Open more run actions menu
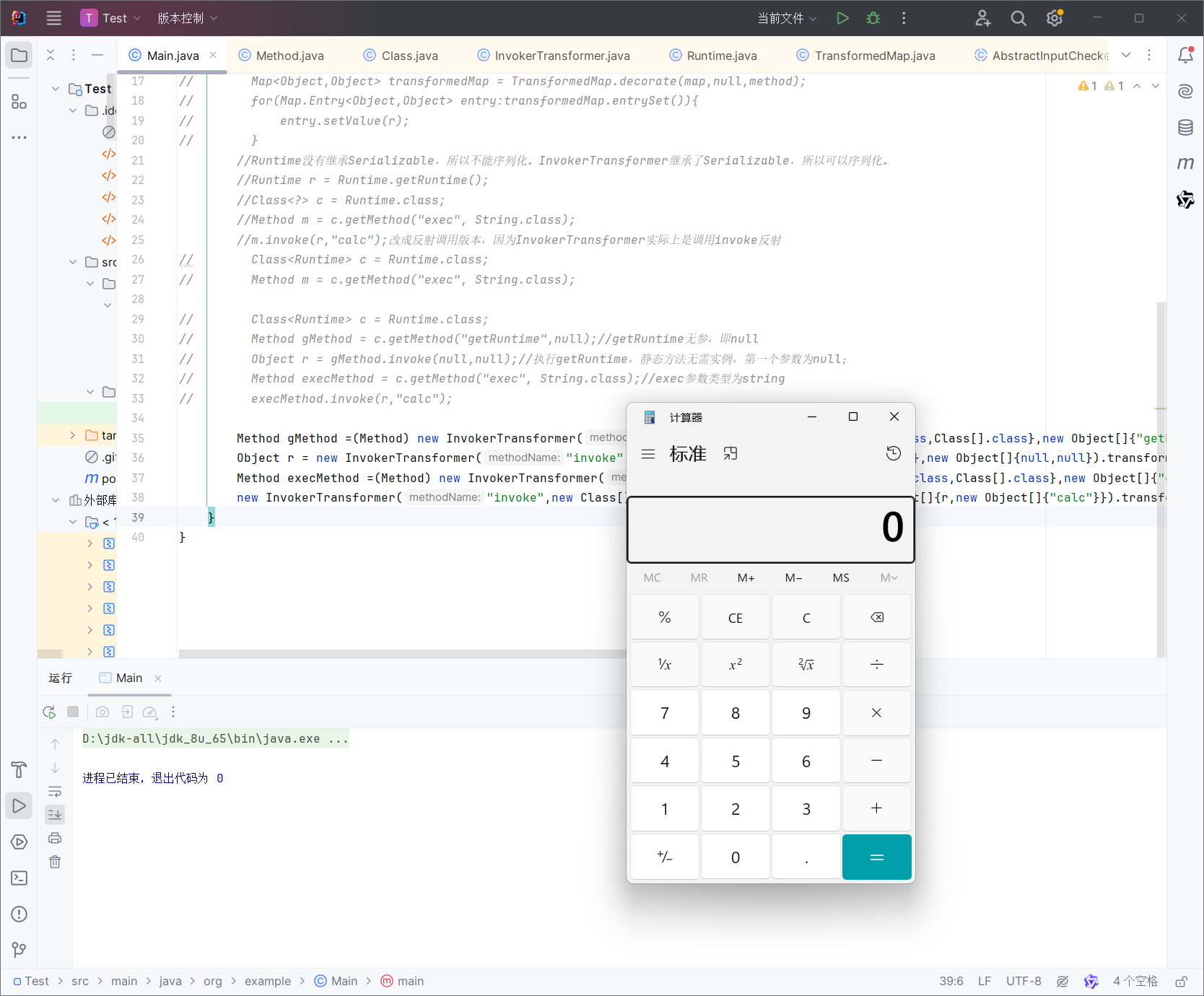Screen dimensions: 1204x996 904,18
